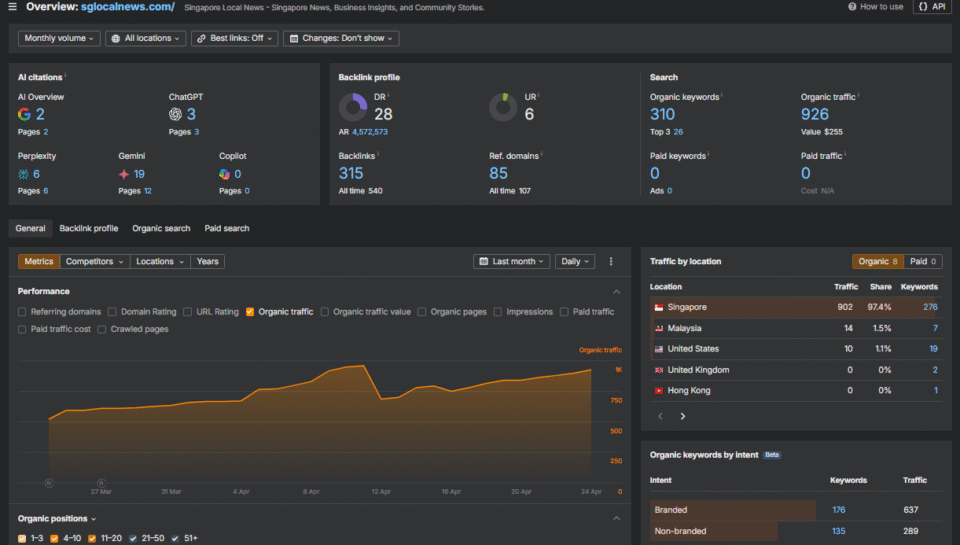
Task: Open the Organic keywords count 310
Action: pos(662,114)
